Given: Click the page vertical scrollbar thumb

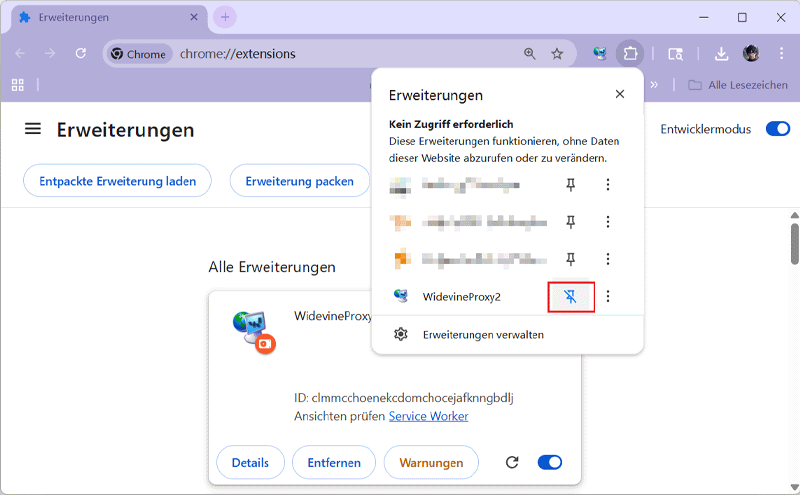Looking at the screenshot, I should point(794,244).
